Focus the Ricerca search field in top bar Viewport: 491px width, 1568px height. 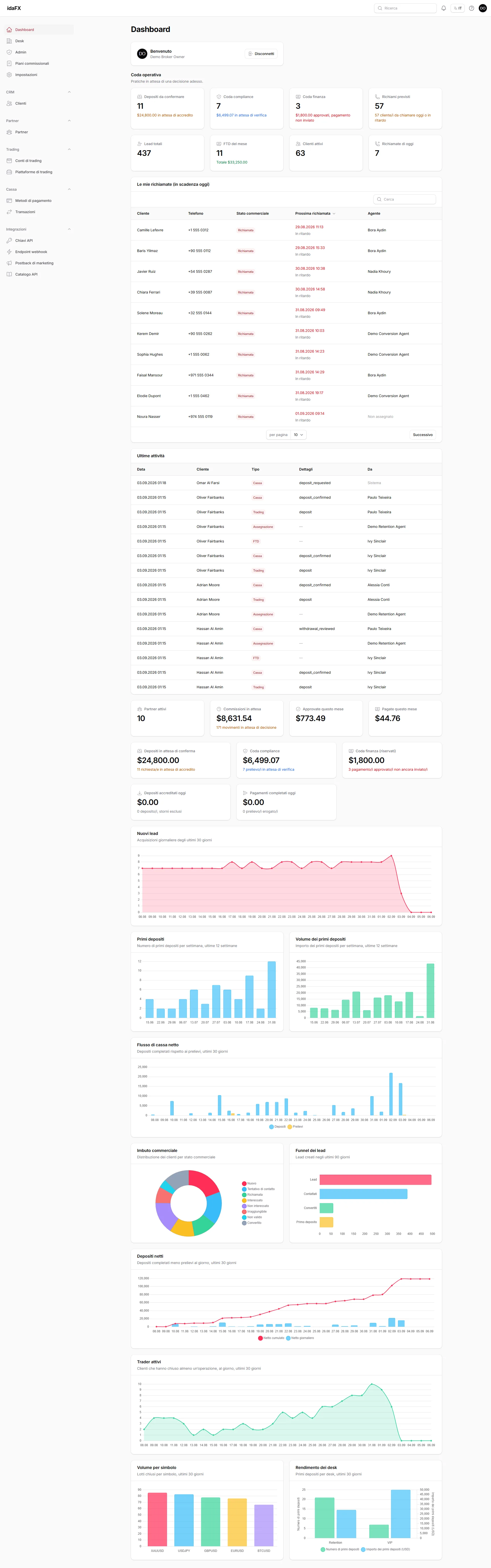pos(405,8)
